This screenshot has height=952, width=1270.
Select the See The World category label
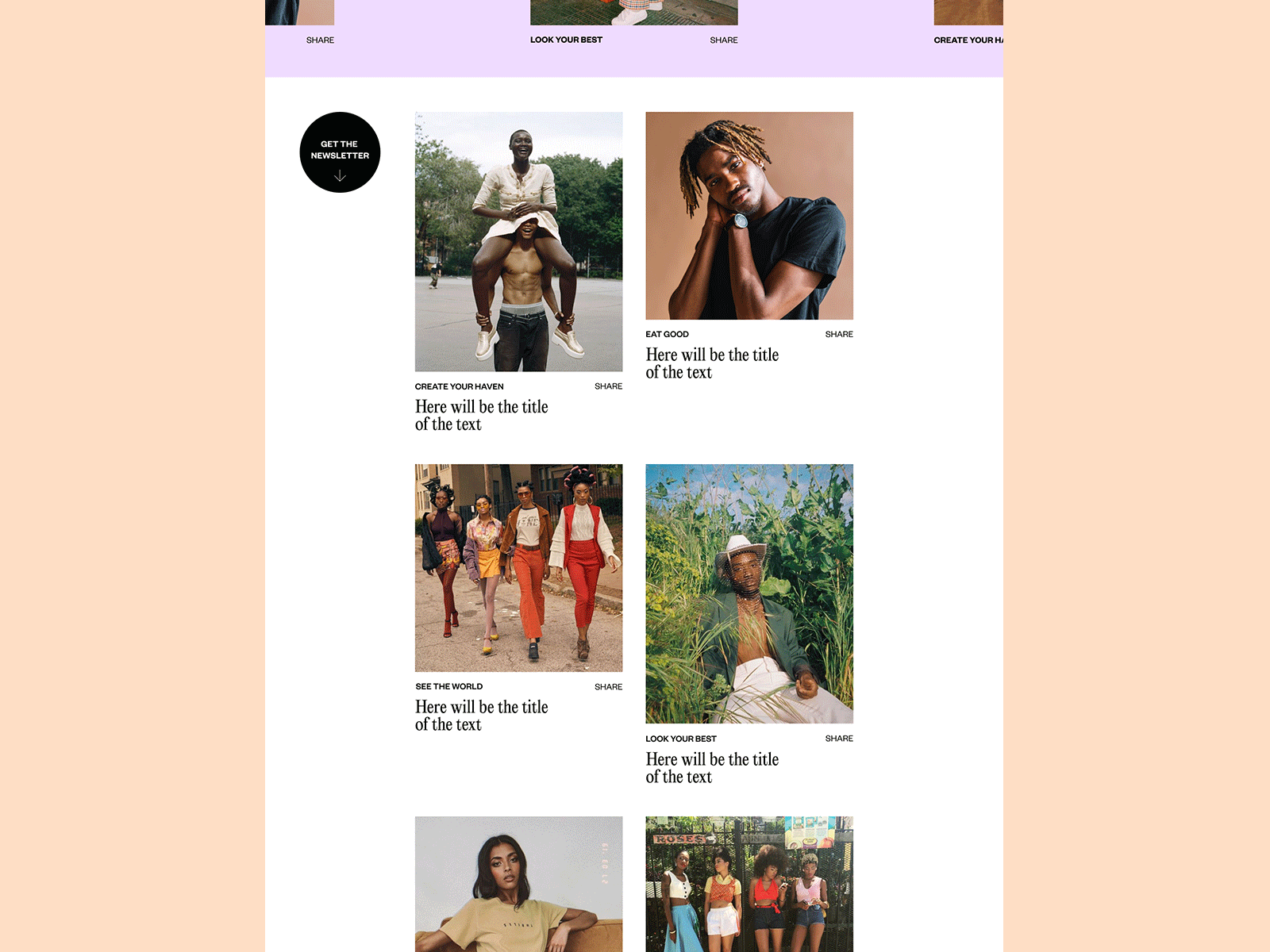449,686
